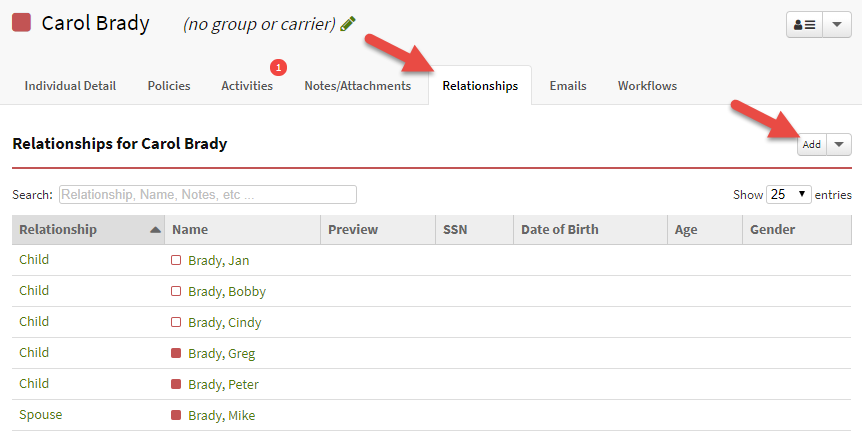This screenshot has height=440, width=862.
Task: Click the empty square icon beside Brady, Bobby
Action: 176,291
